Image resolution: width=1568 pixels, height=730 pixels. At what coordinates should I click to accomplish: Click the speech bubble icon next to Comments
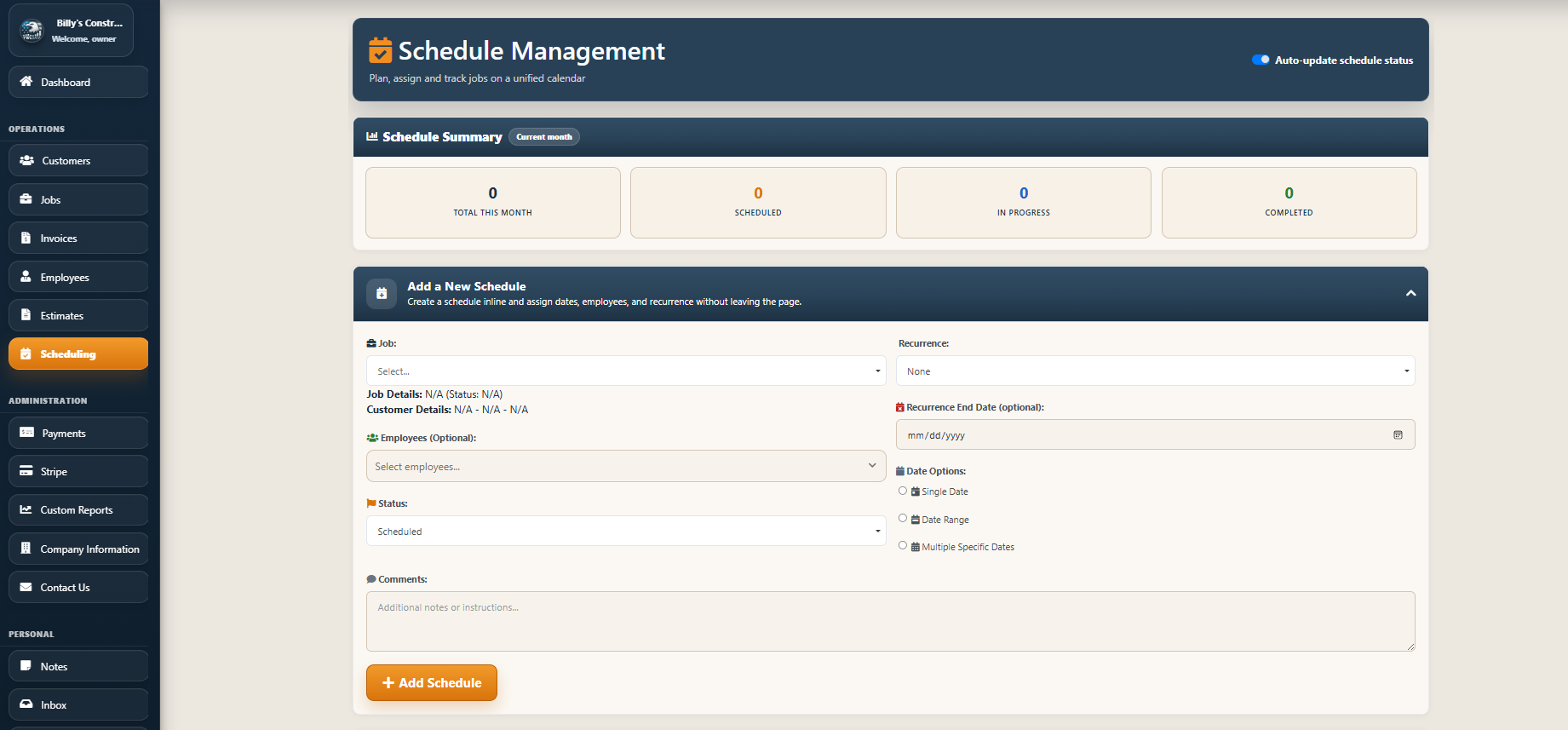pyautogui.click(x=371, y=579)
